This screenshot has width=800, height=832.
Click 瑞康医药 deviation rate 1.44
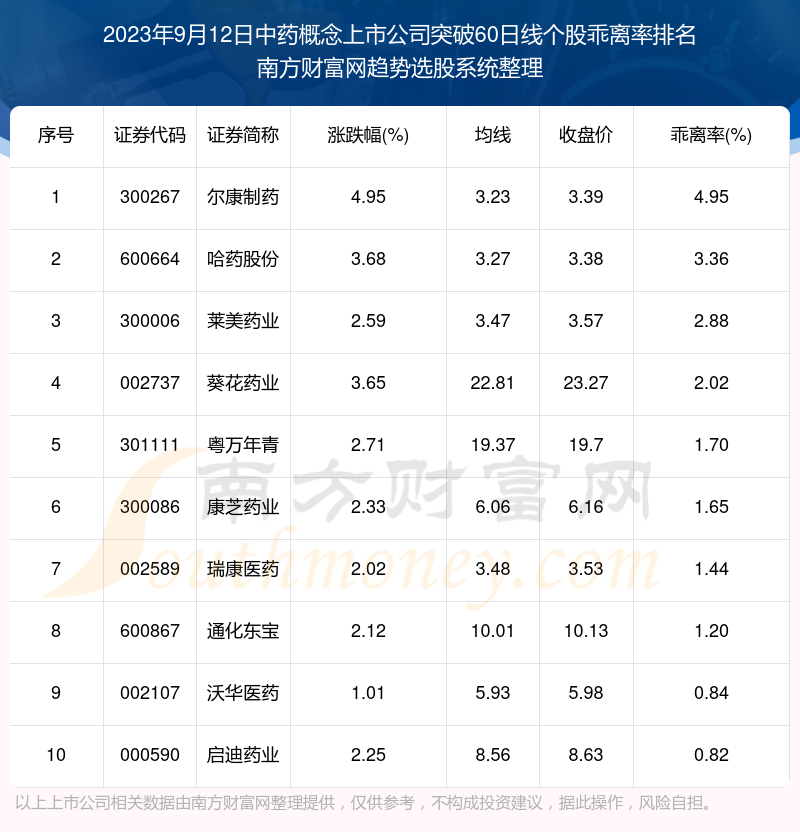click(711, 569)
